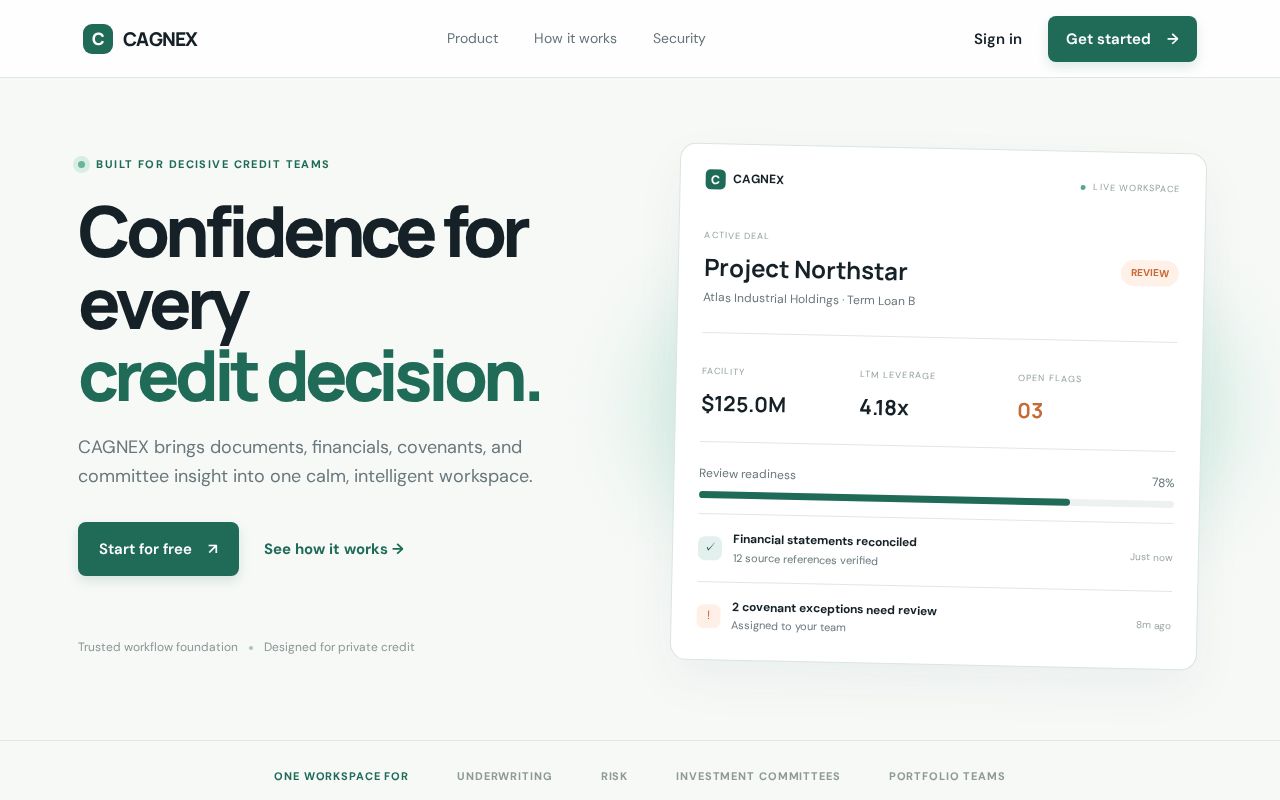Click the exclamation alert icon for covenant exceptions

coord(708,615)
